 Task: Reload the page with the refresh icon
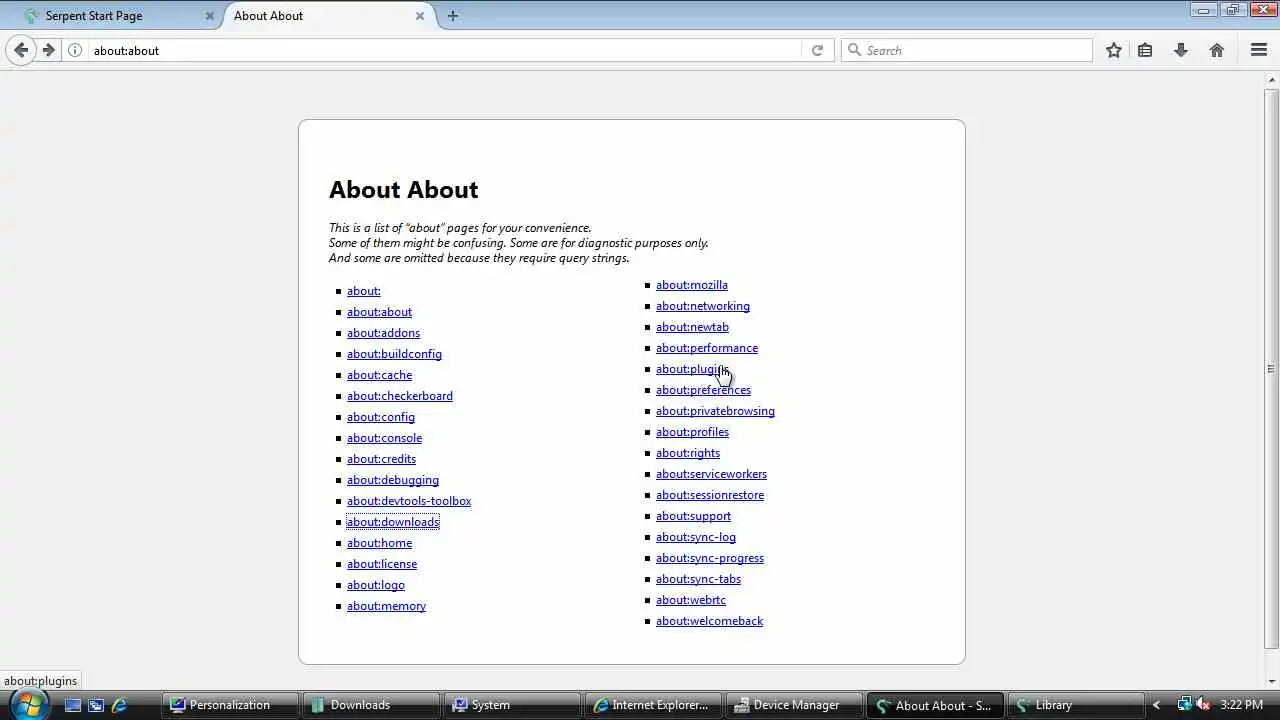tap(817, 50)
